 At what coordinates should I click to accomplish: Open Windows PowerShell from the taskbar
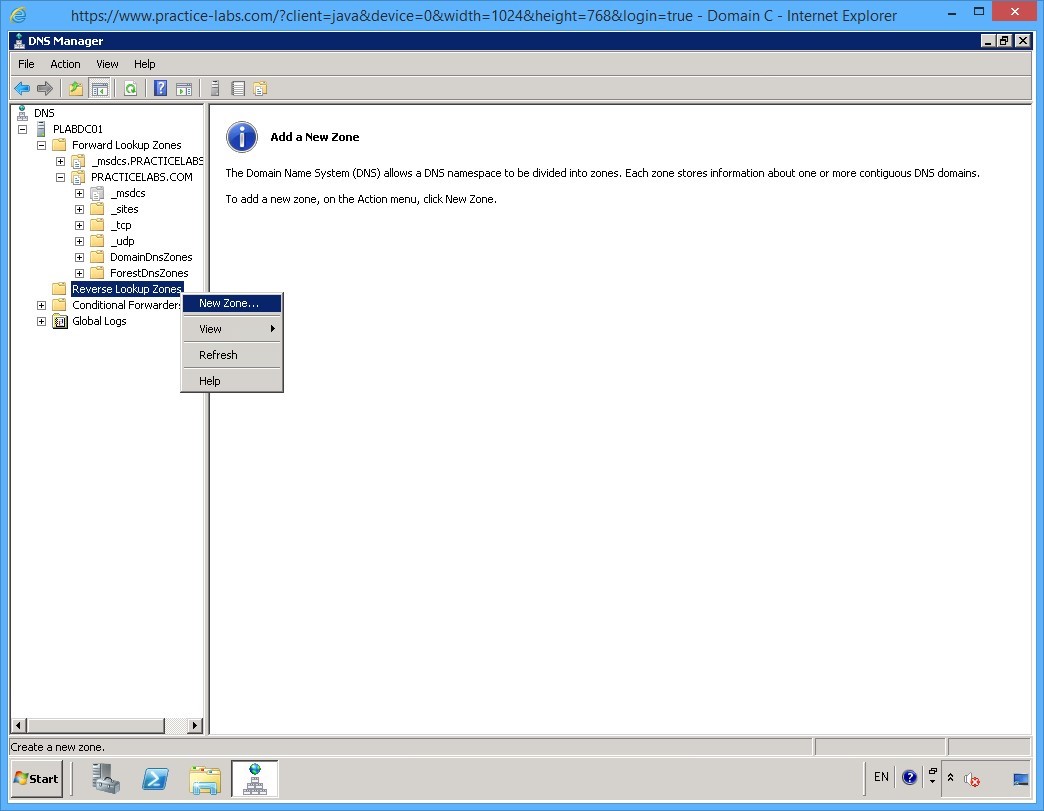(155, 779)
